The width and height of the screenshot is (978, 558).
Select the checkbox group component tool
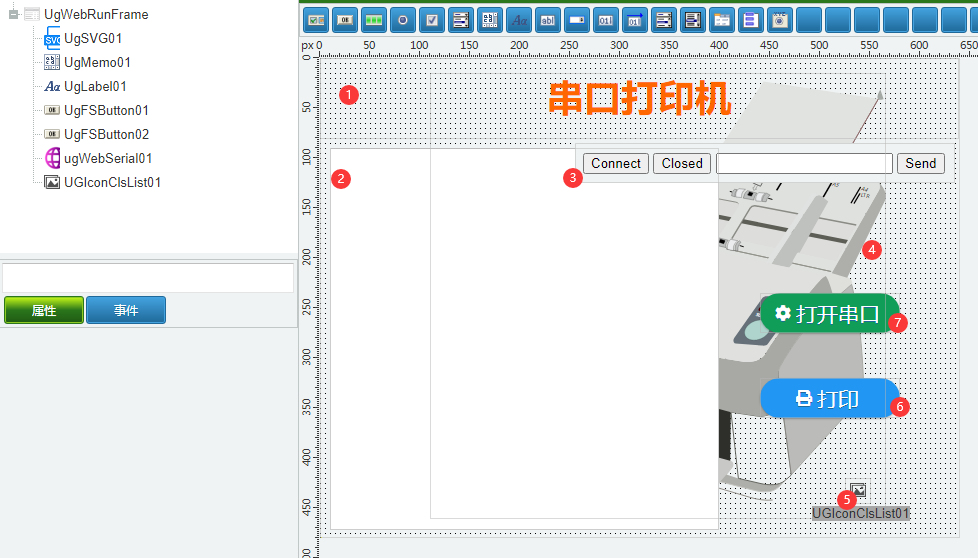click(x=316, y=21)
